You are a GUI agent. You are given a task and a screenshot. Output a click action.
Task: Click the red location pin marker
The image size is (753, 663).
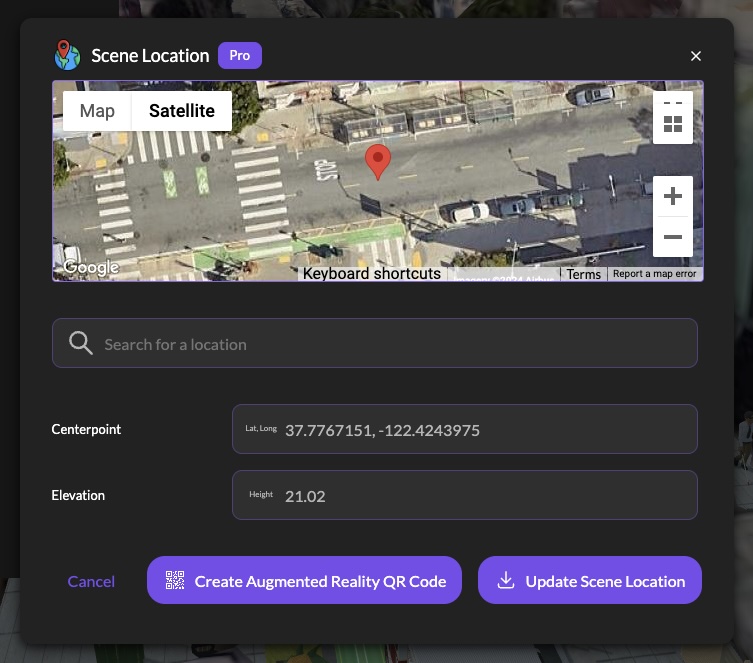coord(377,161)
